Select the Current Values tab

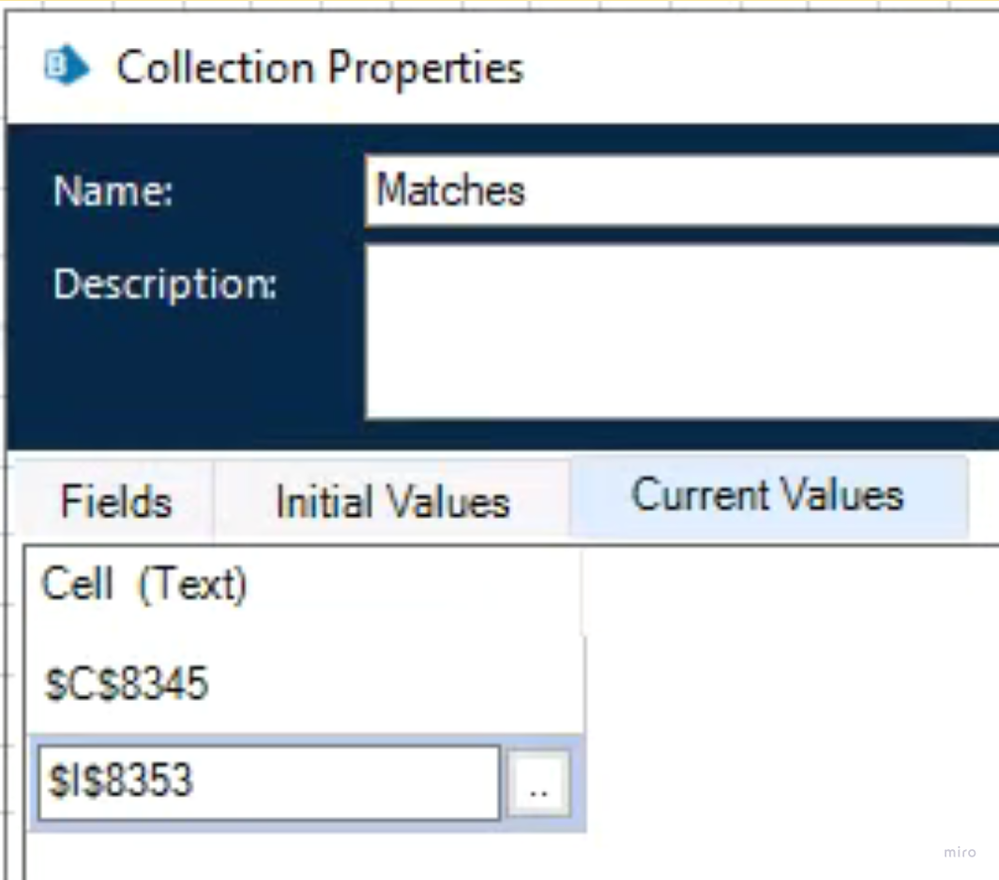(767, 496)
